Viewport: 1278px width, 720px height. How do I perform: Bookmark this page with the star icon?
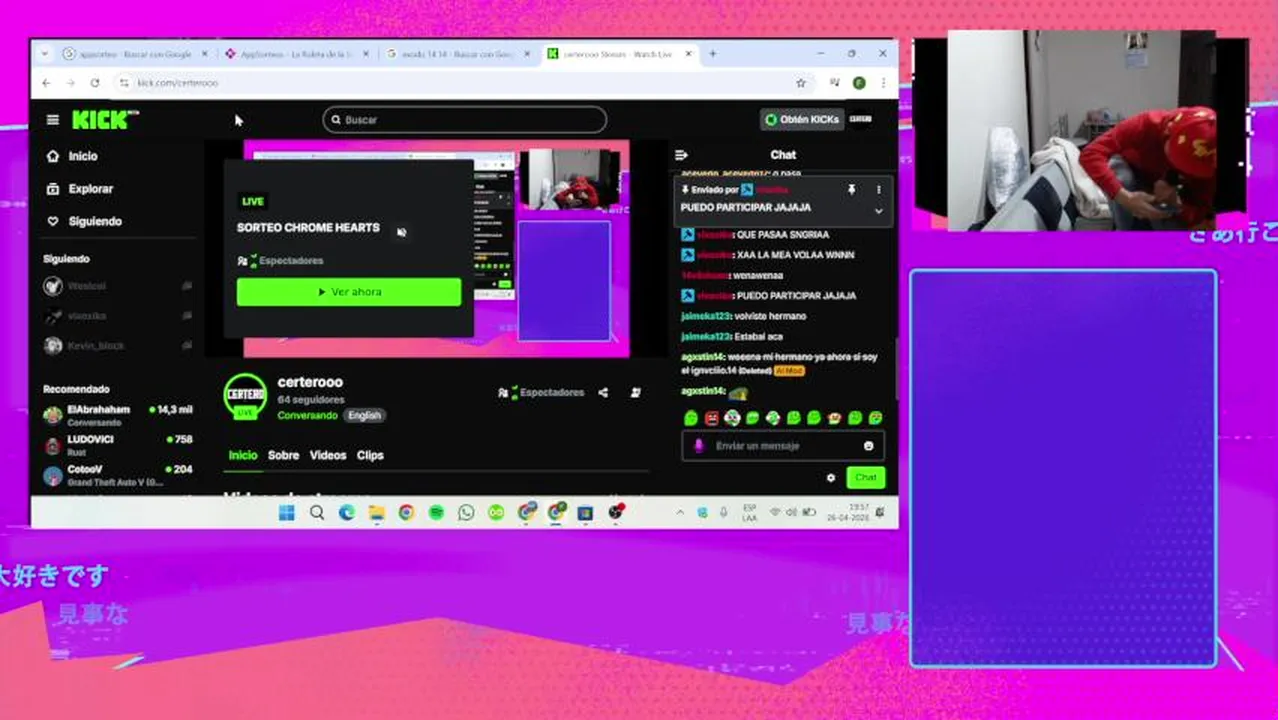(x=800, y=83)
